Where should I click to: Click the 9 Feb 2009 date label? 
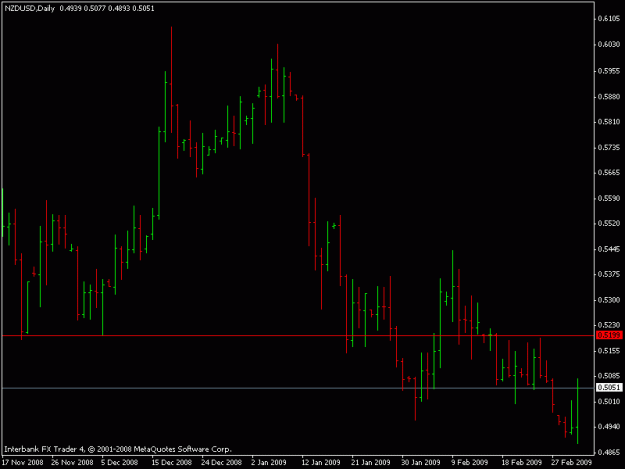(x=470, y=462)
